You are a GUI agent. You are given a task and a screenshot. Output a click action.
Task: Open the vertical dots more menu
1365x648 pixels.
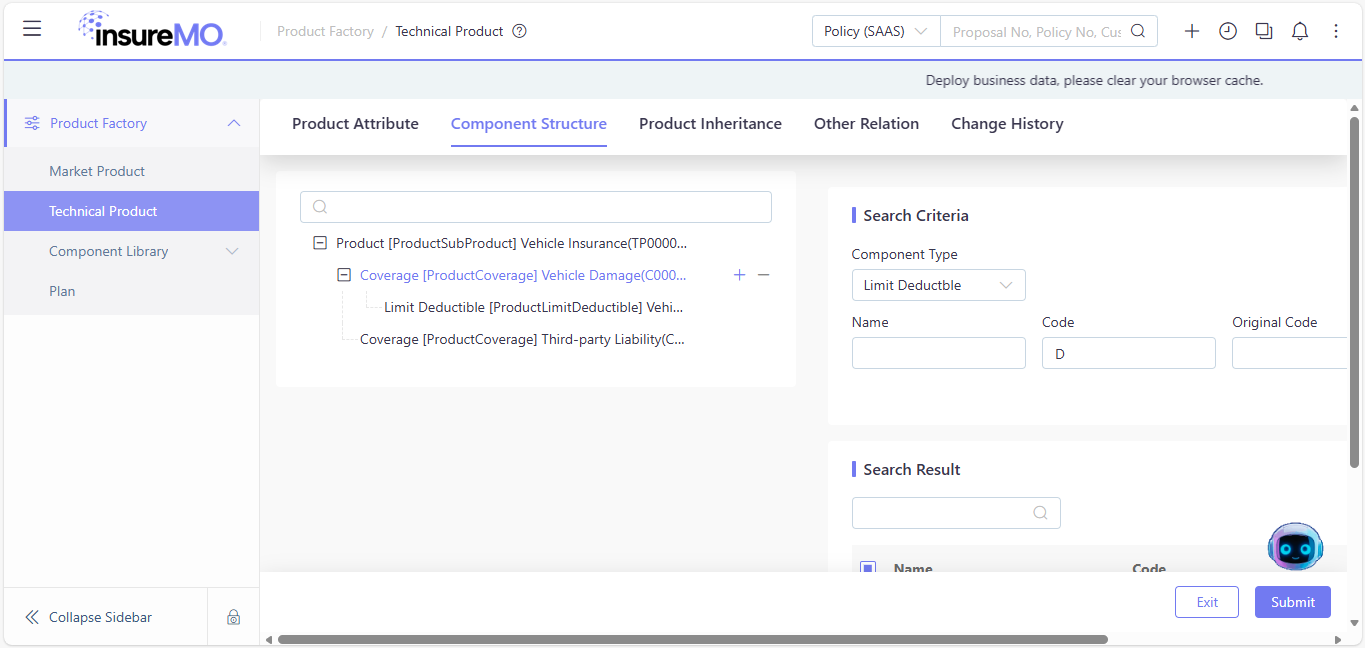1336,31
